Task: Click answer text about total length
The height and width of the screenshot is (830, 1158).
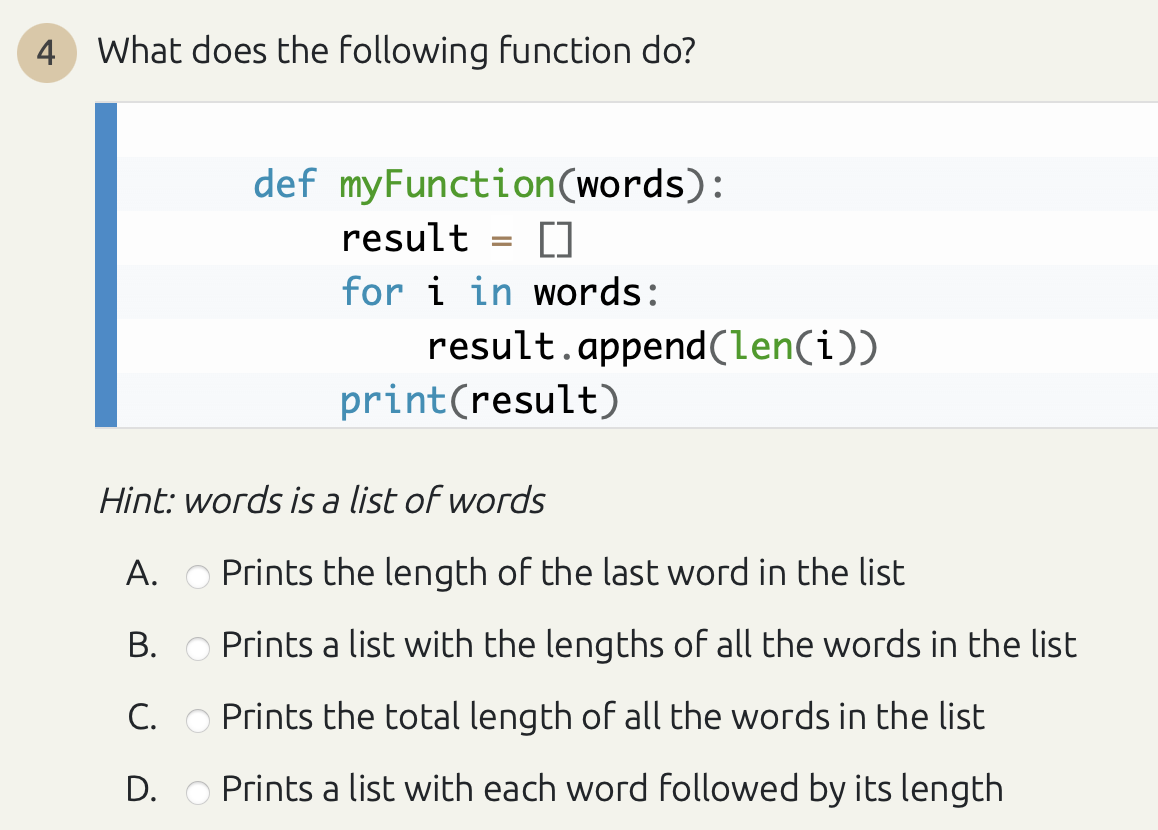Action: tap(603, 717)
